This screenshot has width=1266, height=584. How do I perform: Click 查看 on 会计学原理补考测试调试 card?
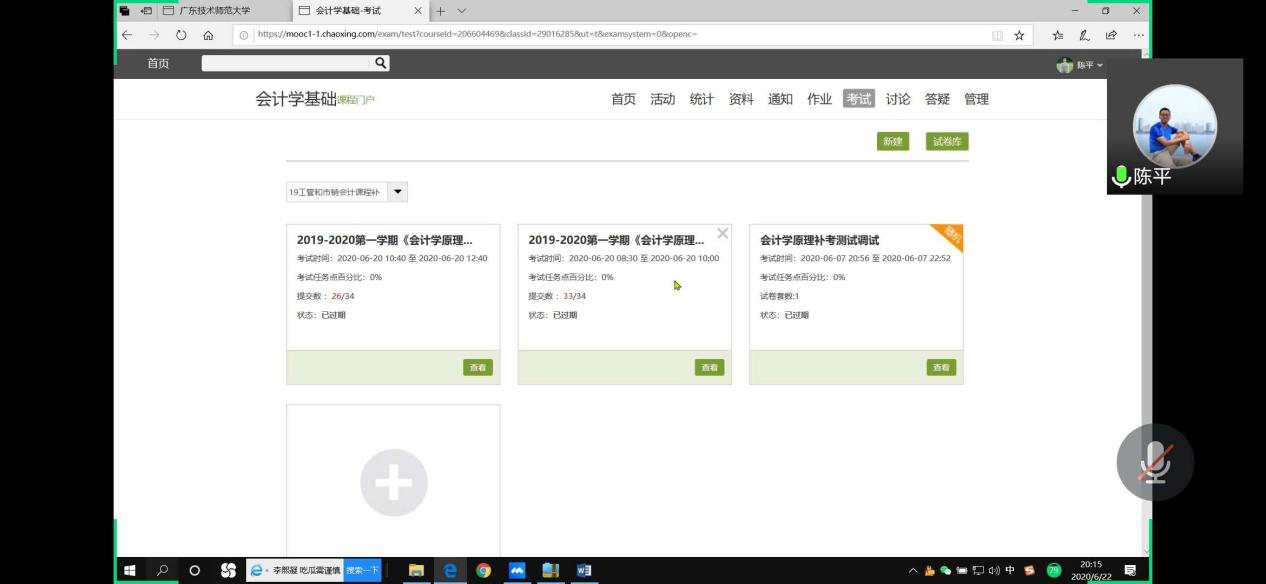click(x=941, y=367)
